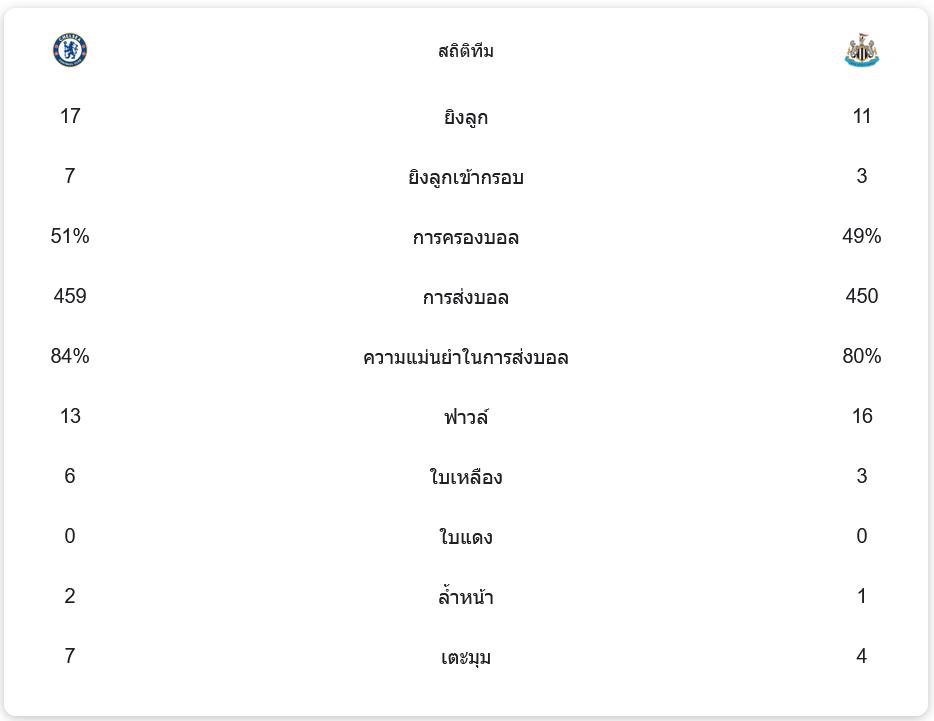
Task: Click Chelsea's 459 passes value
Action: pos(70,296)
